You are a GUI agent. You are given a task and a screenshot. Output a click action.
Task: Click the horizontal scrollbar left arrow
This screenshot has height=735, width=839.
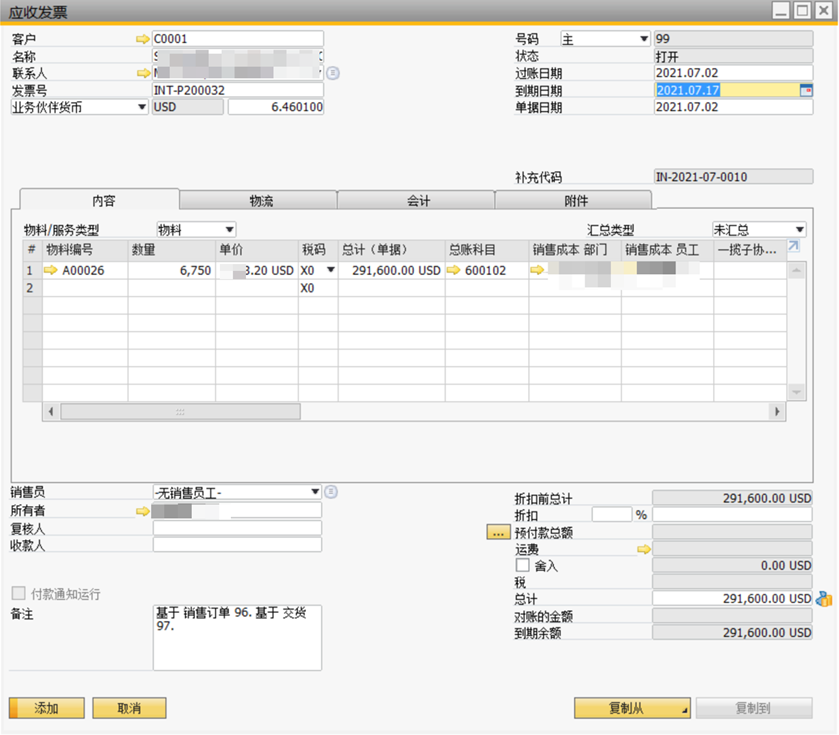click(51, 412)
